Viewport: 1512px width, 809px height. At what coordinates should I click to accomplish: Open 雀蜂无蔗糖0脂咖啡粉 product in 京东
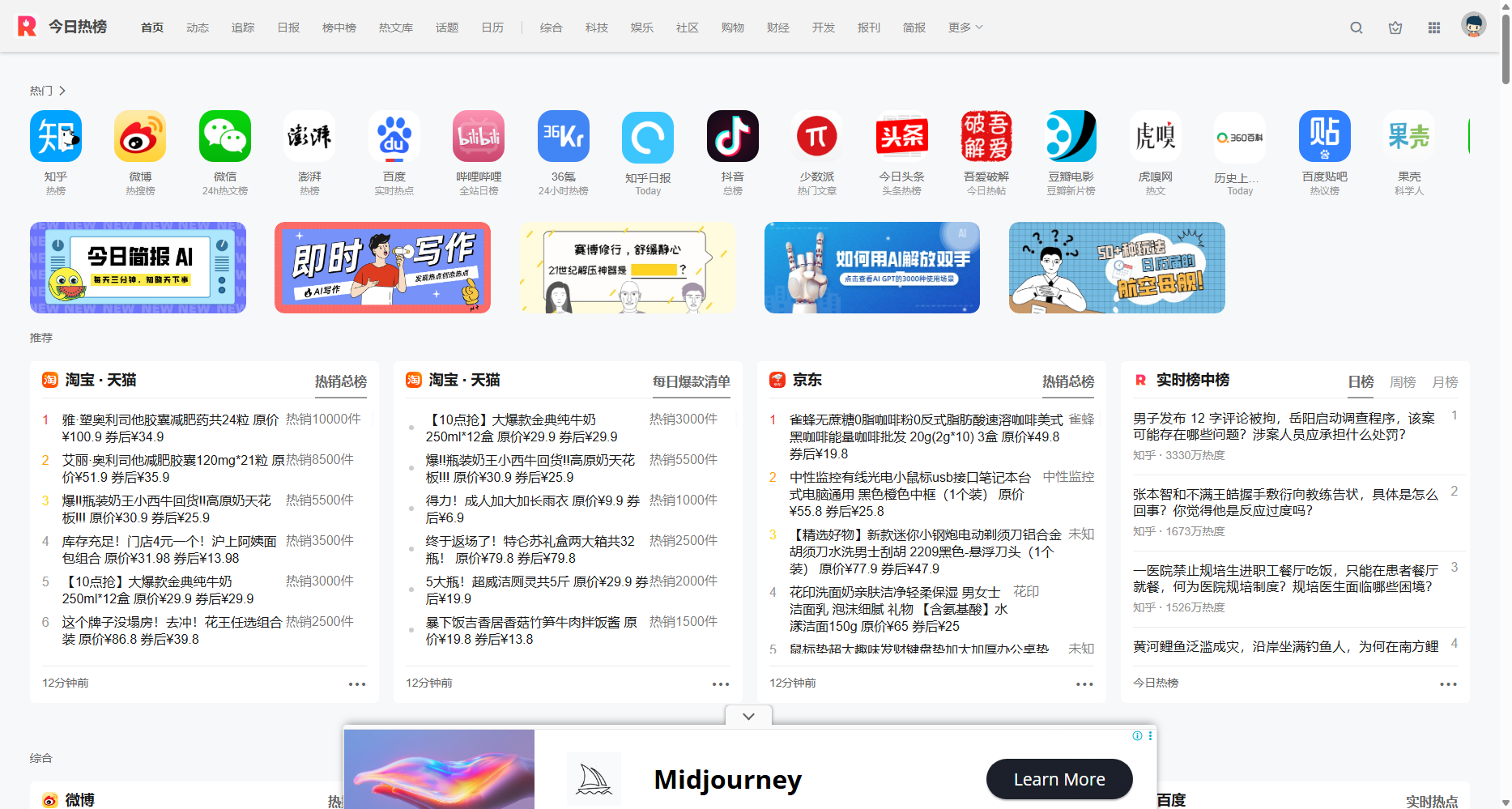pos(926,436)
